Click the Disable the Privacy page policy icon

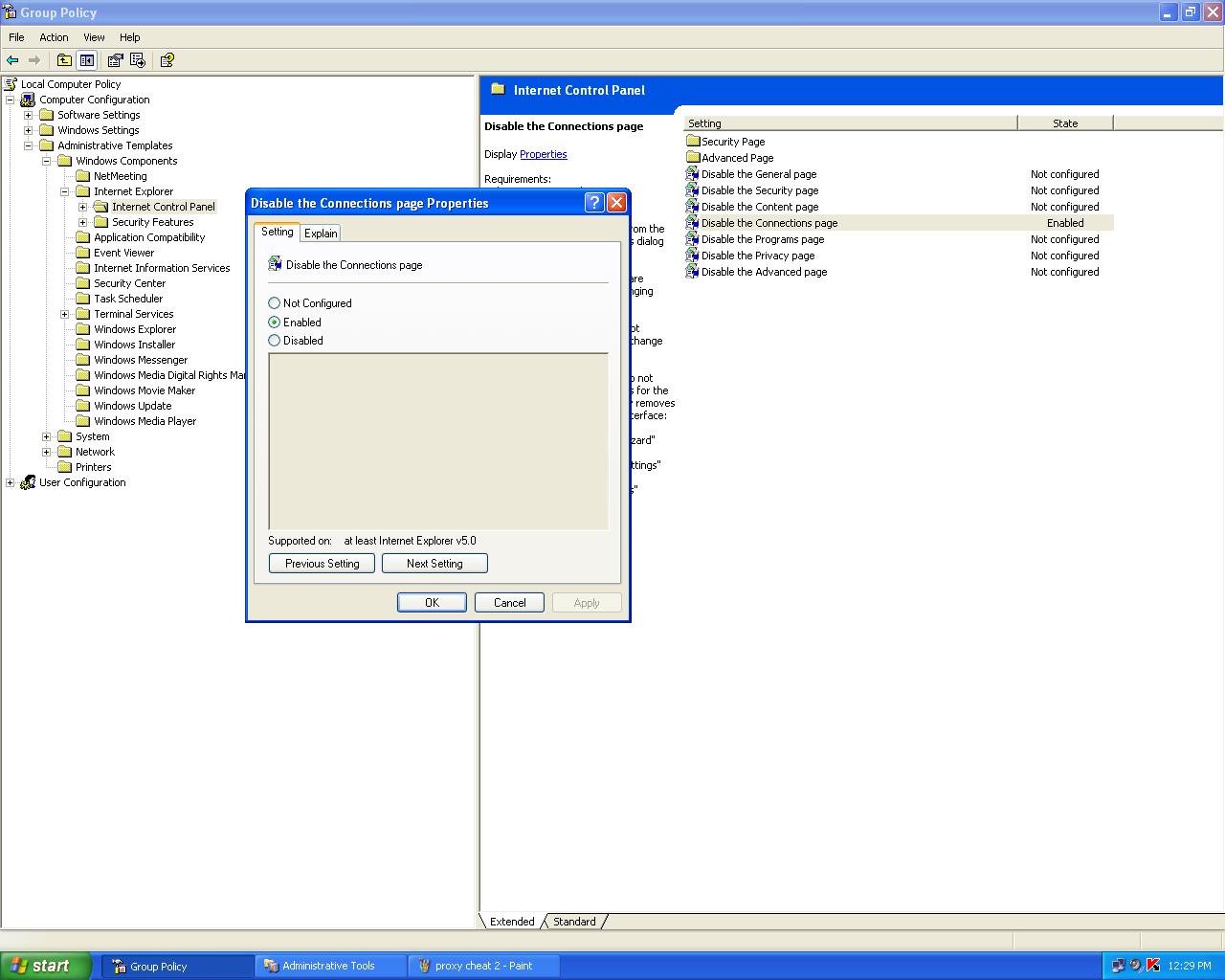coord(693,256)
